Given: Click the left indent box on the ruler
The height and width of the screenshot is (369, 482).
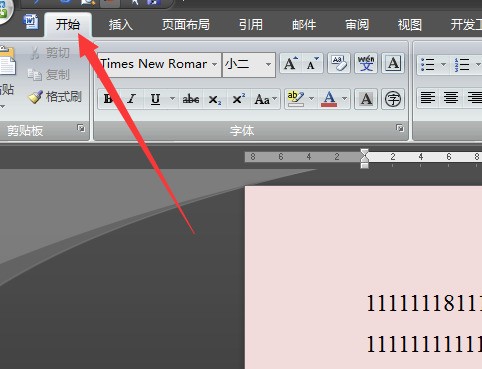Looking at the screenshot, I should coord(365,166).
